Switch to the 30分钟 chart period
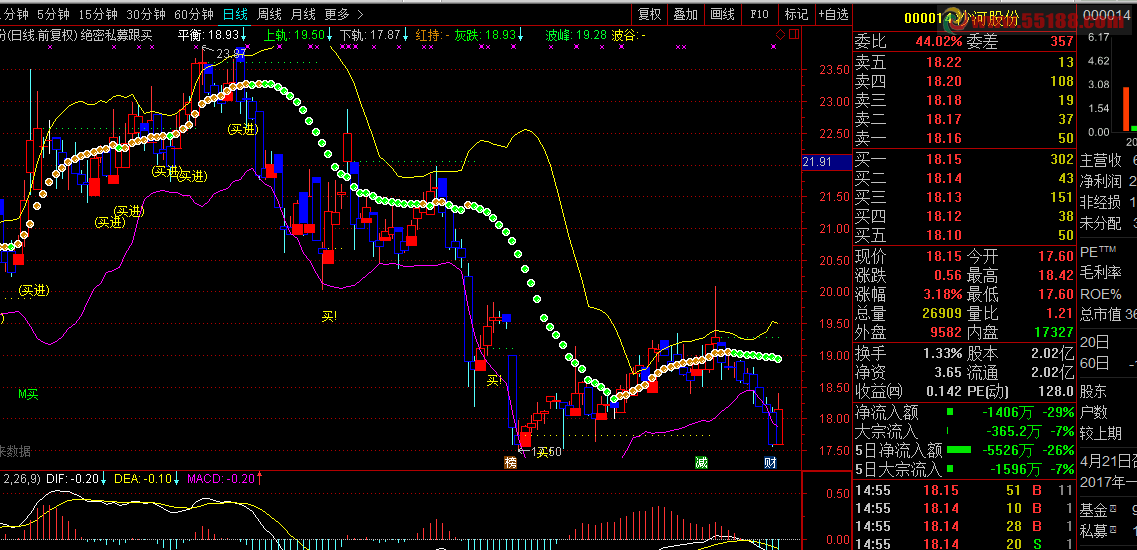 click(x=146, y=14)
